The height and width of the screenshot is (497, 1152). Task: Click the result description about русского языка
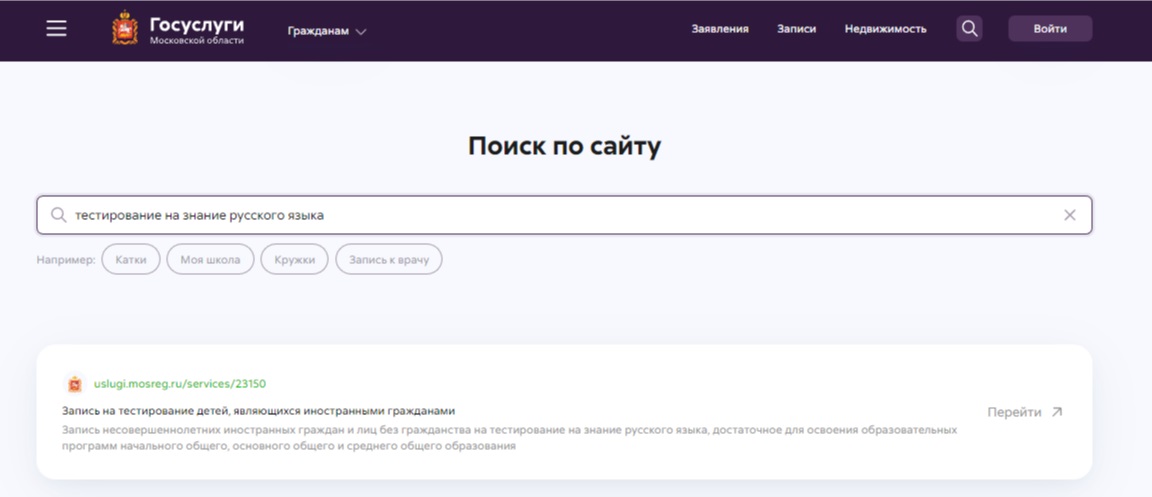(510, 437)
